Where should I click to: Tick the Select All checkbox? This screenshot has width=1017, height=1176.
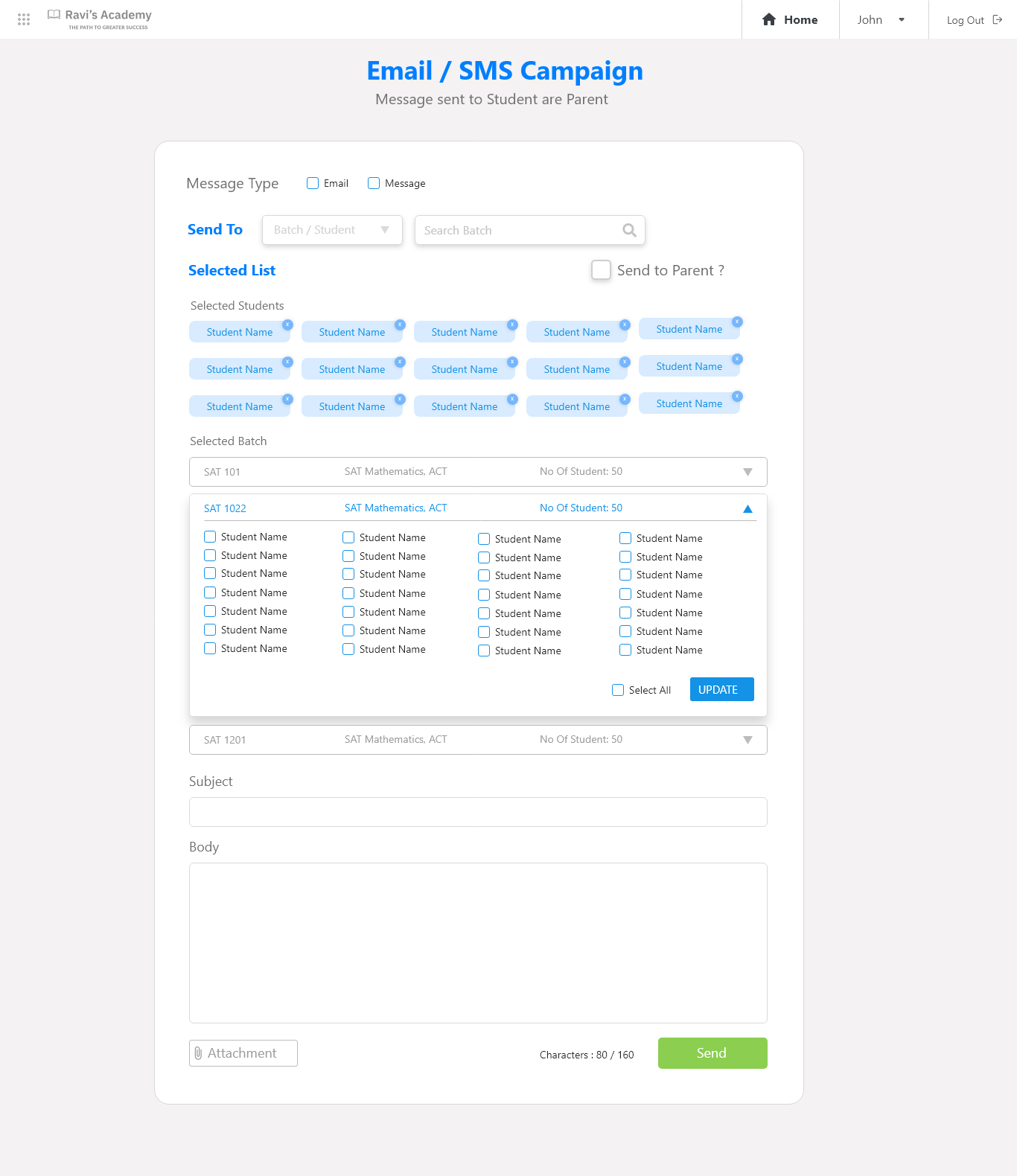[x=618, y=690]
